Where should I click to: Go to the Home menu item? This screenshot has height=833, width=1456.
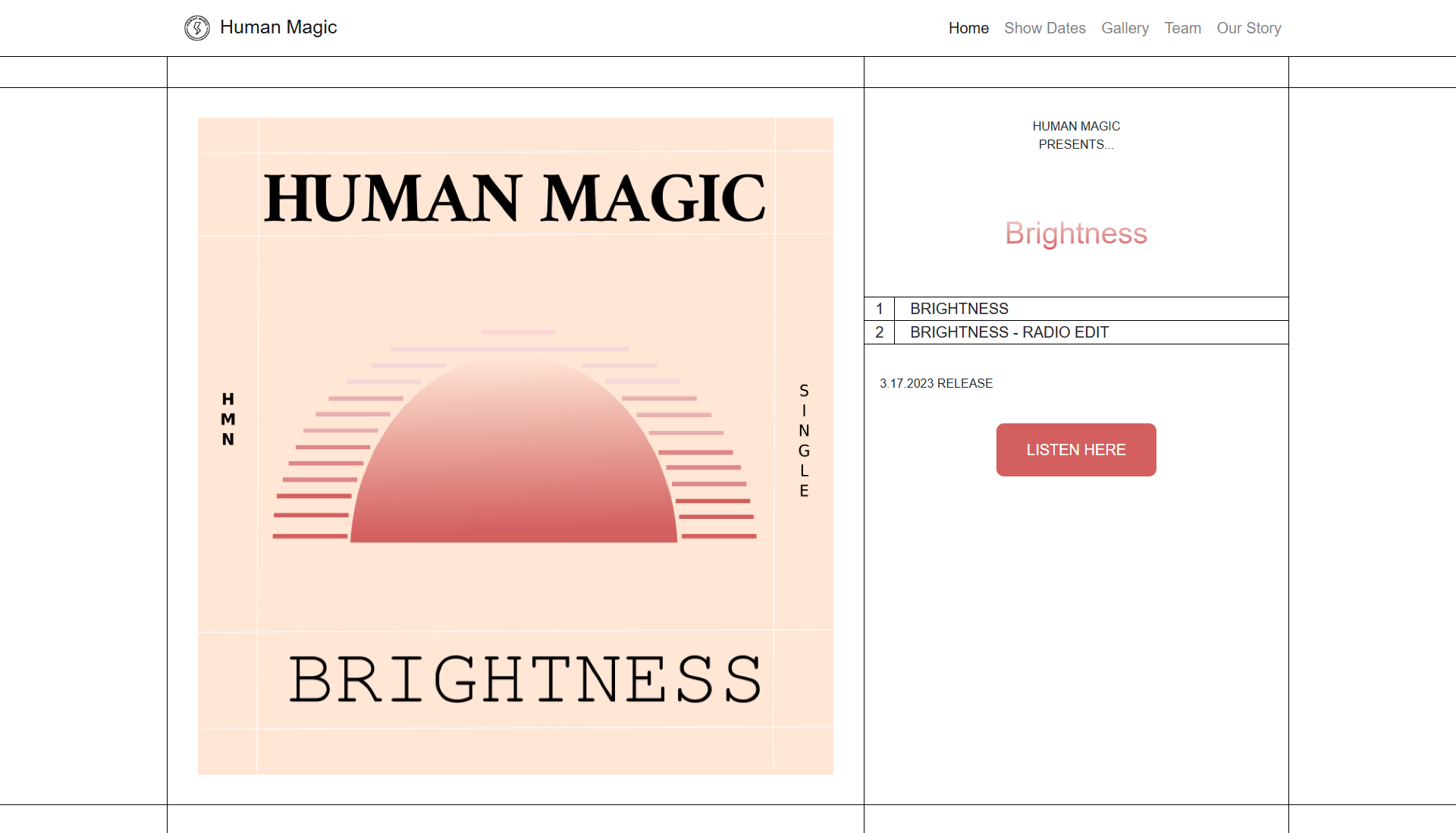(x=968, y=28)
